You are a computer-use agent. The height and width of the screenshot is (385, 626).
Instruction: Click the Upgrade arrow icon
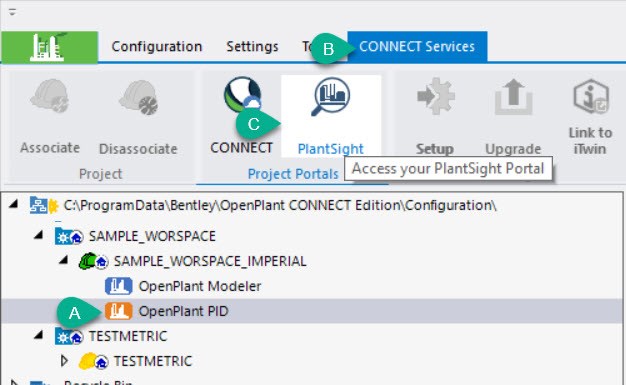tap(513, 97)
